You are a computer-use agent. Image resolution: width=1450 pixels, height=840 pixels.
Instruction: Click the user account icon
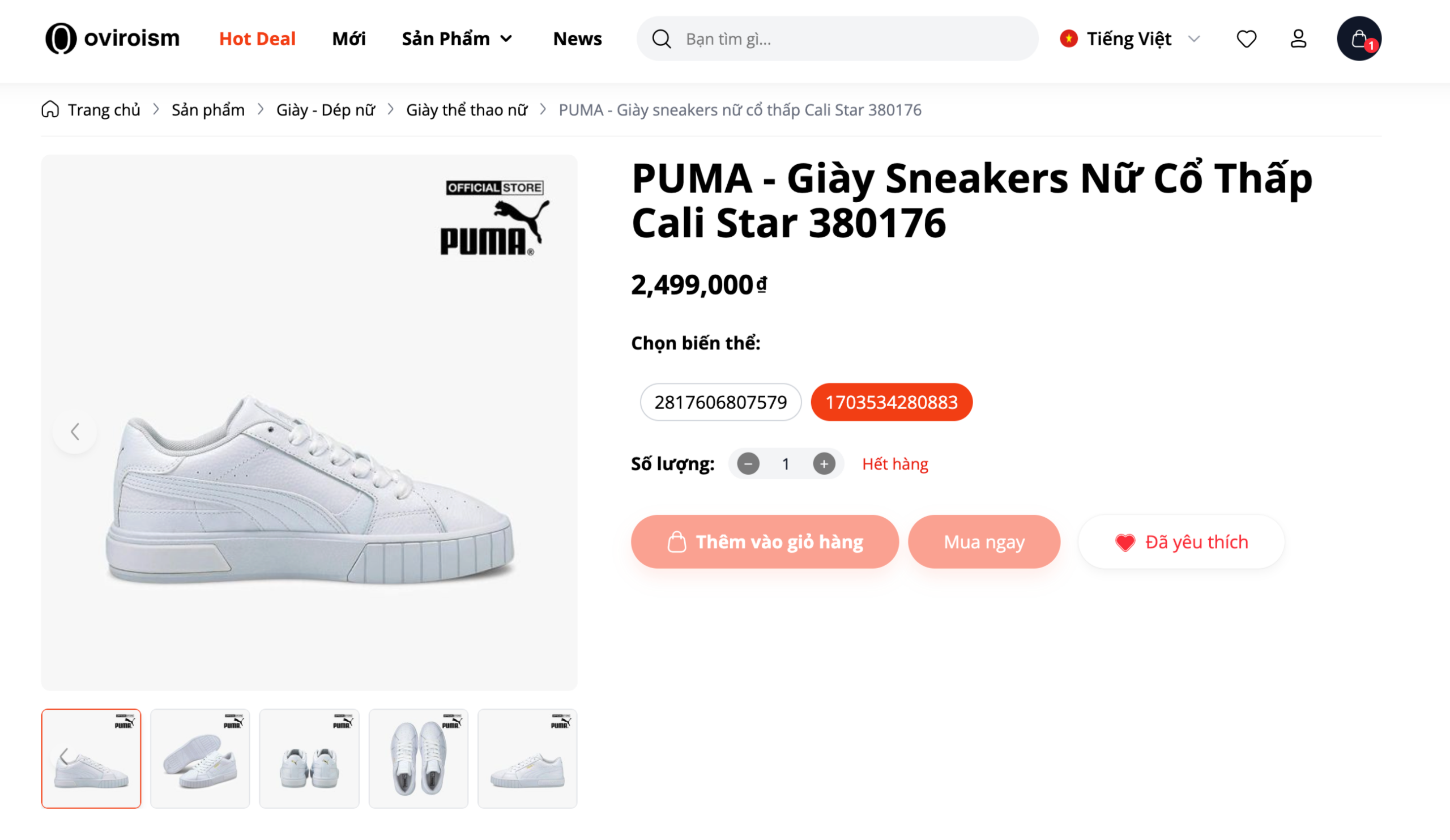click(1298, 39)
